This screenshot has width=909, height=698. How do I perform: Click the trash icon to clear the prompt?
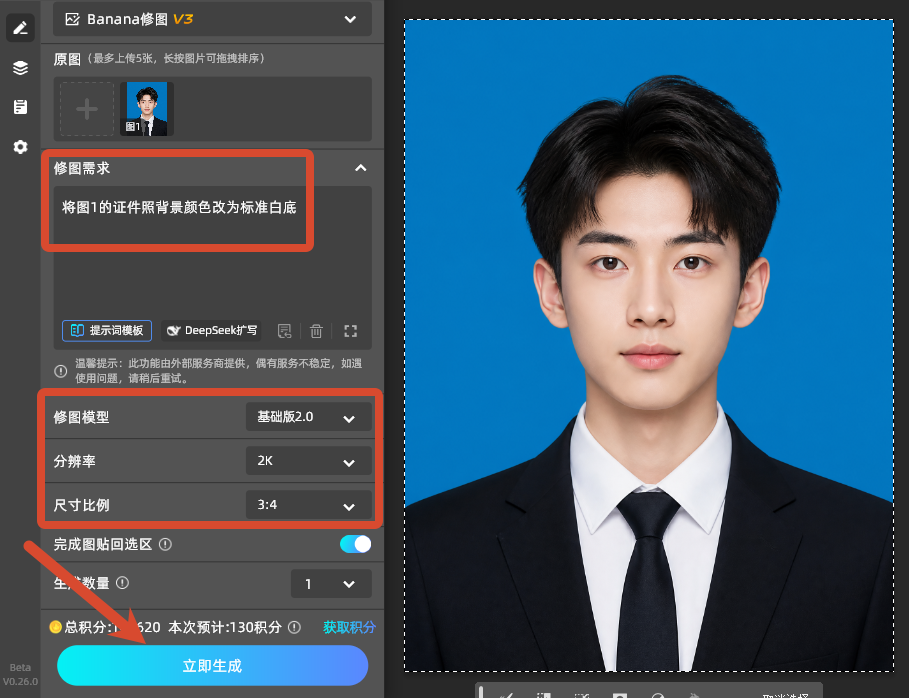click(316, 331)
